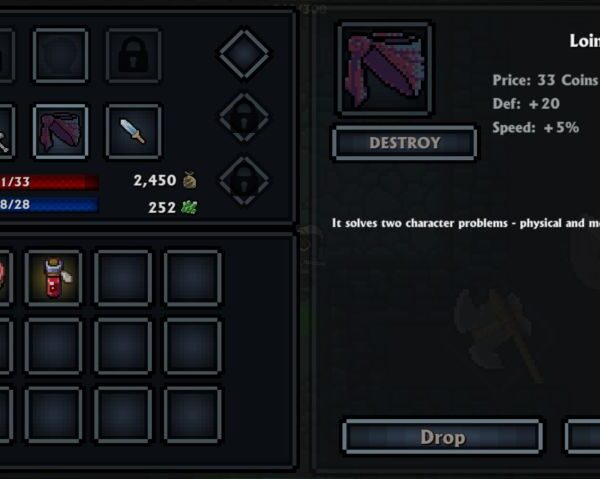Click the locked padlock equipment slot
Image resolution: width=600 pixels, height=479 pixels.
click(133, 55)
